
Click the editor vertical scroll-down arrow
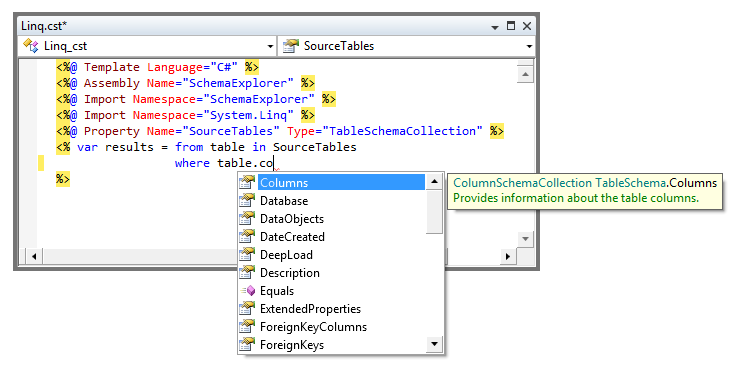pyautogui.click(x=525, y=239)
